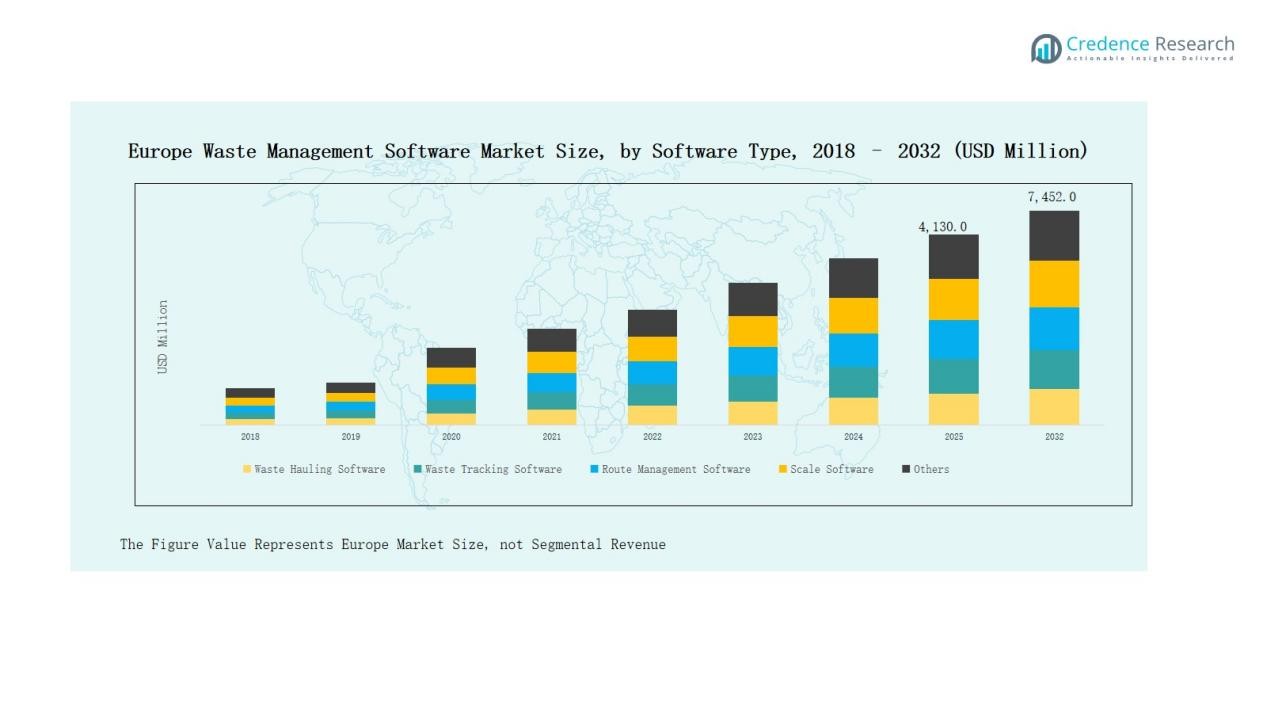Screen dimensions: 1267x713
Task: Click the orange Scale Software legend marker
Action: (x=783, y=469)
